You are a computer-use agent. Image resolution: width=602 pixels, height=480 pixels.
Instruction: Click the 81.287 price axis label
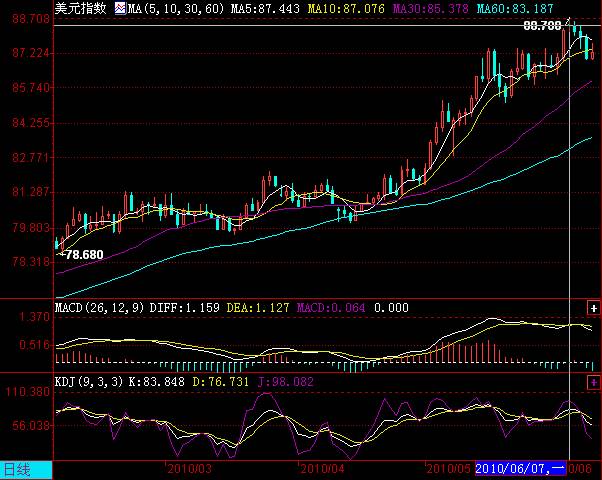tap(31, 192)
